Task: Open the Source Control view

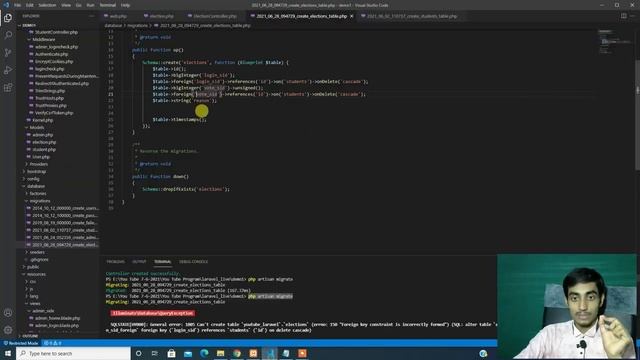Action: [8, 53]
